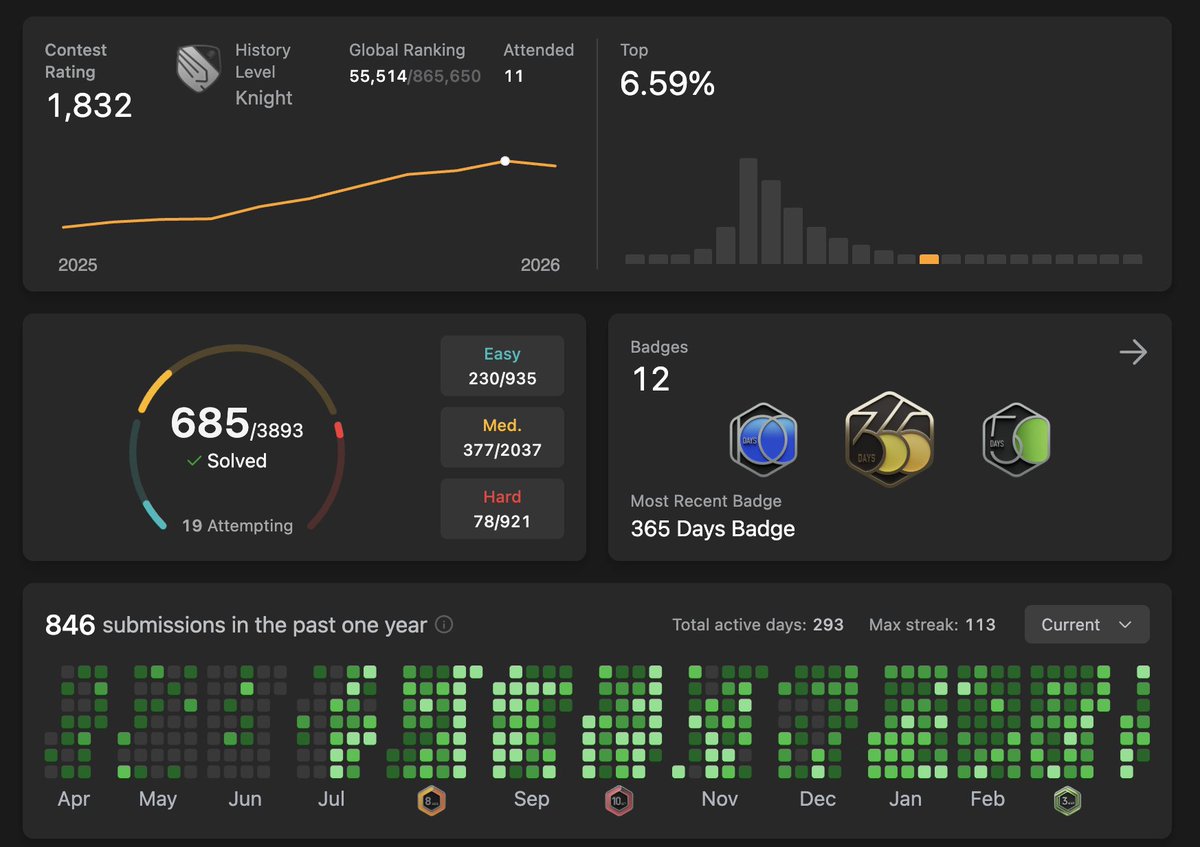Click the May month label

(x=158, y=799)
